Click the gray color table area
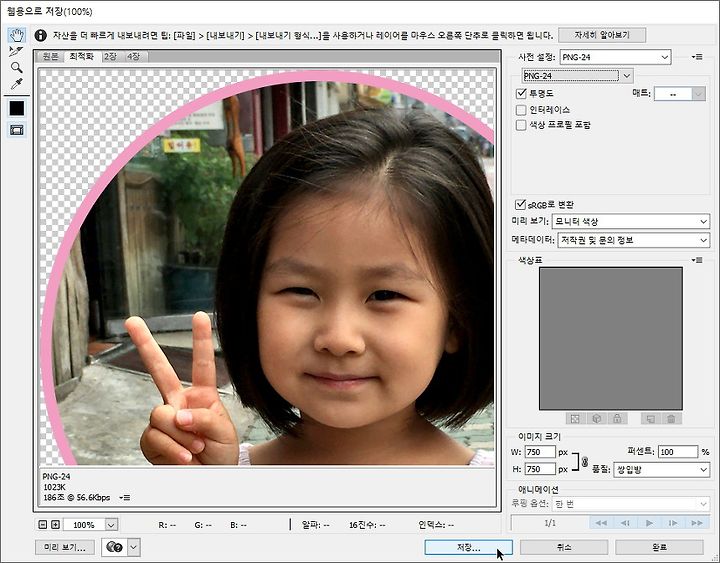Screen dimensions: 720x563 [x=611, y=339]
